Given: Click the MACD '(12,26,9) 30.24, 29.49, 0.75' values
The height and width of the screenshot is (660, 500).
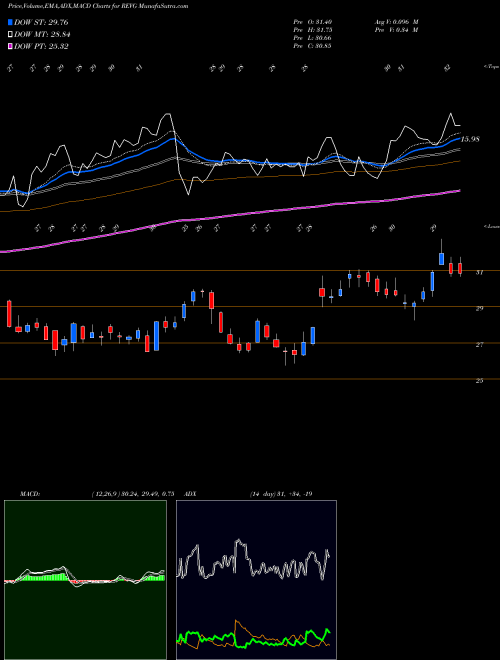Looking at the screenshot, I should tap(132, 494).
